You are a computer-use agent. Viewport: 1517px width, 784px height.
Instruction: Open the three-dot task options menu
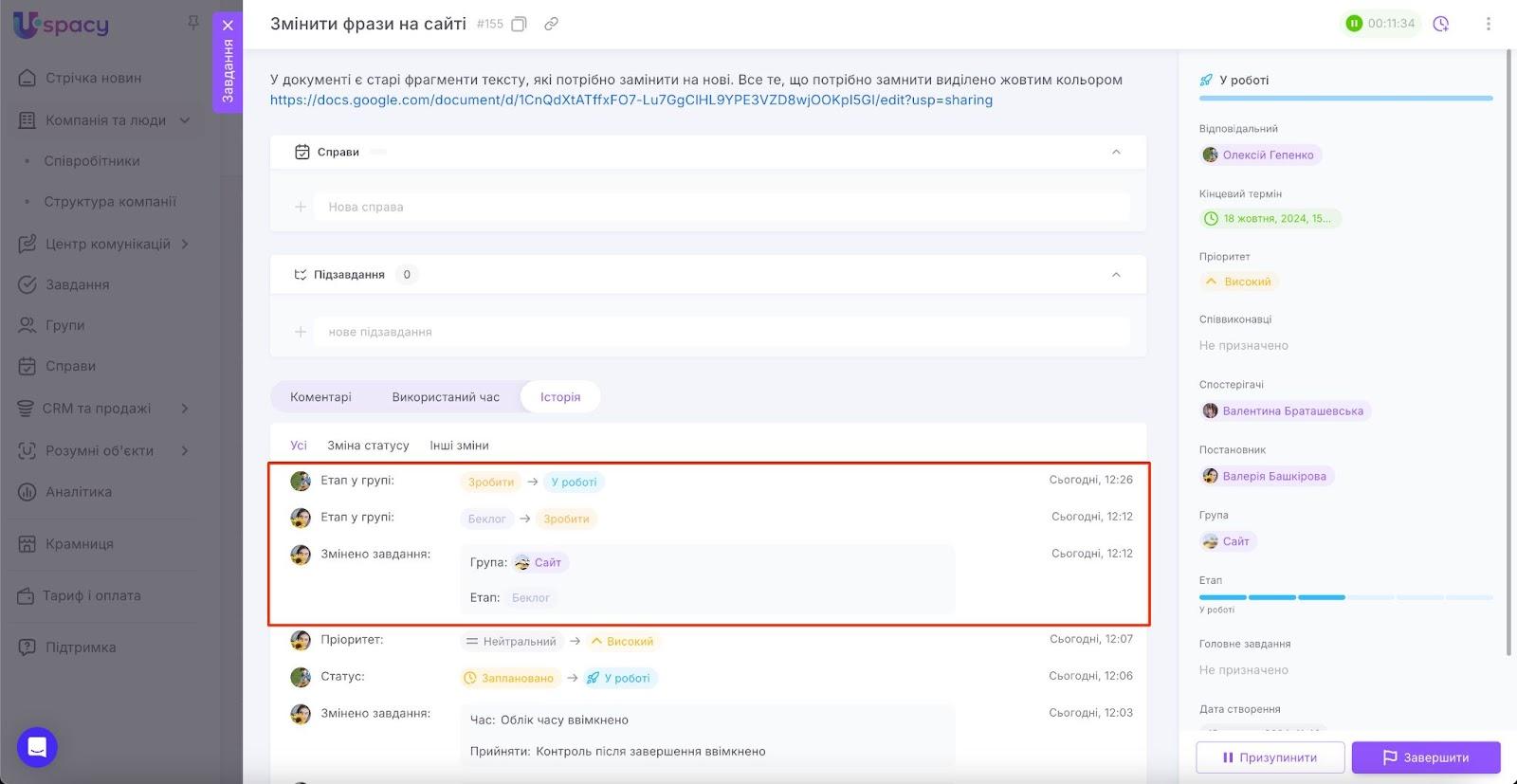point(1488,24)
